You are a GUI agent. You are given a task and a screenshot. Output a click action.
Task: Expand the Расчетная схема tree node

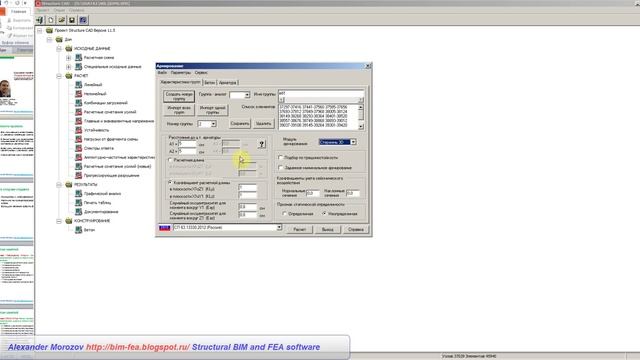coord(69,58)
